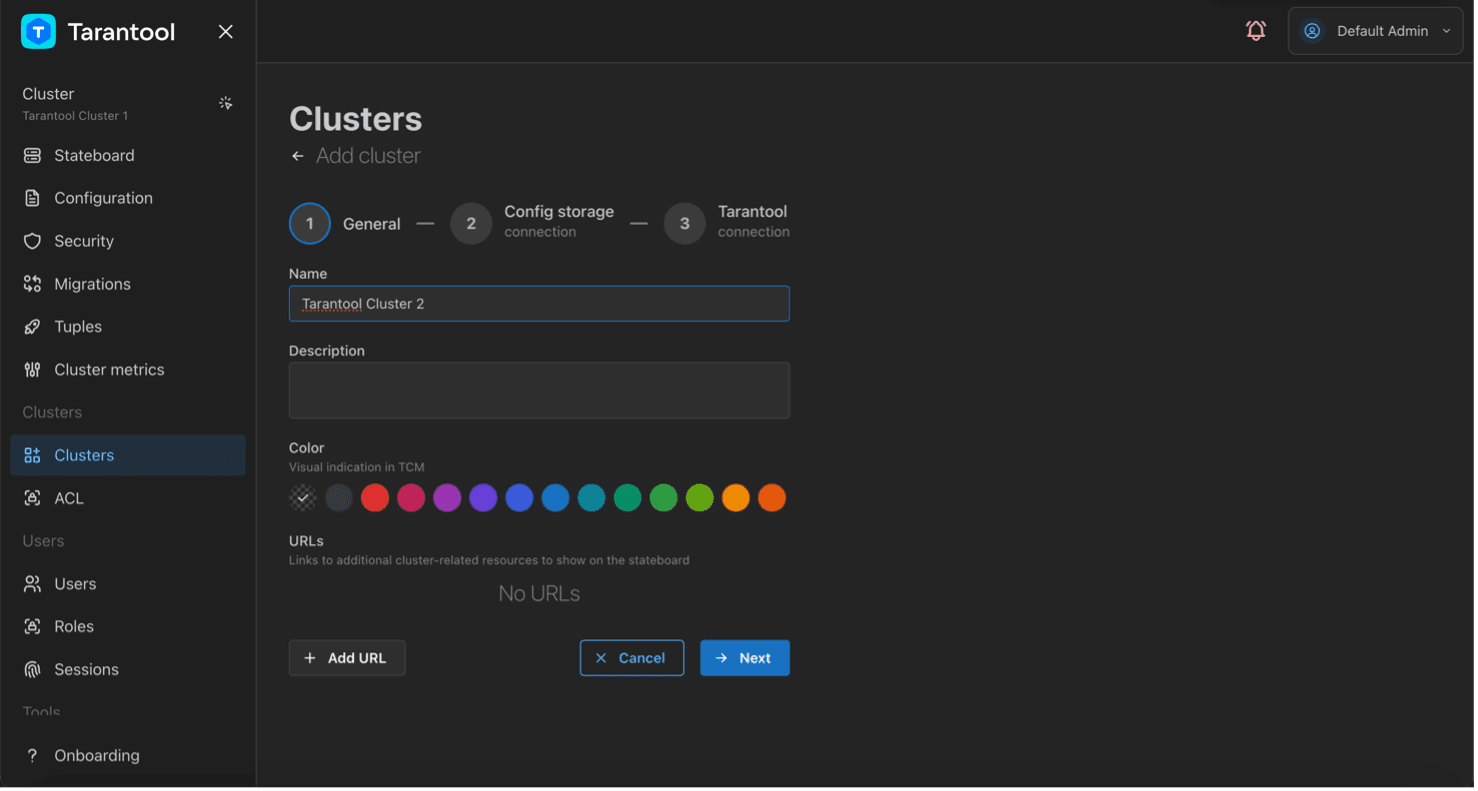Click the Add URL button

tap(347, 659)
